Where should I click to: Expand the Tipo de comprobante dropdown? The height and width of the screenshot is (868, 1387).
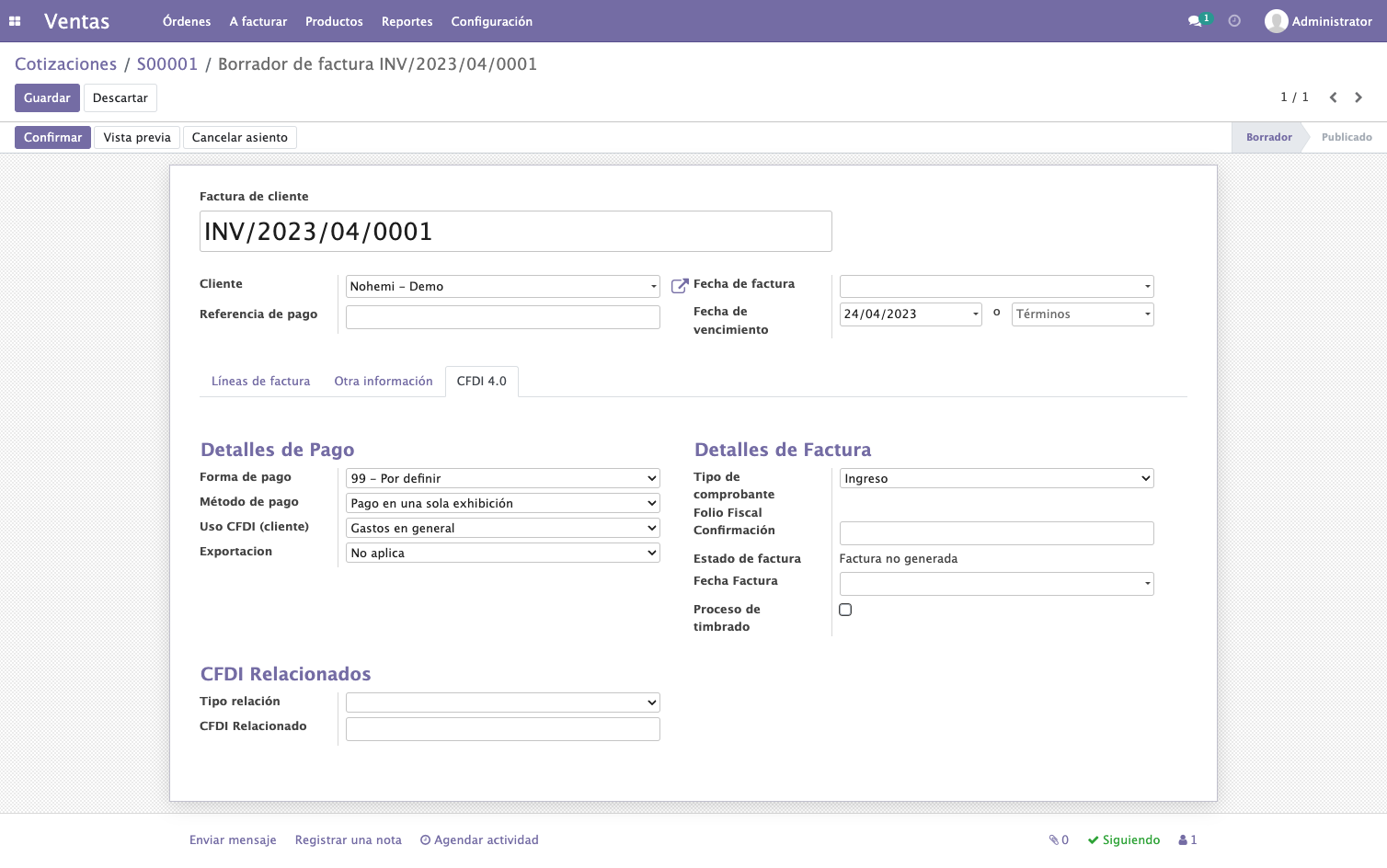pos(997,478)
